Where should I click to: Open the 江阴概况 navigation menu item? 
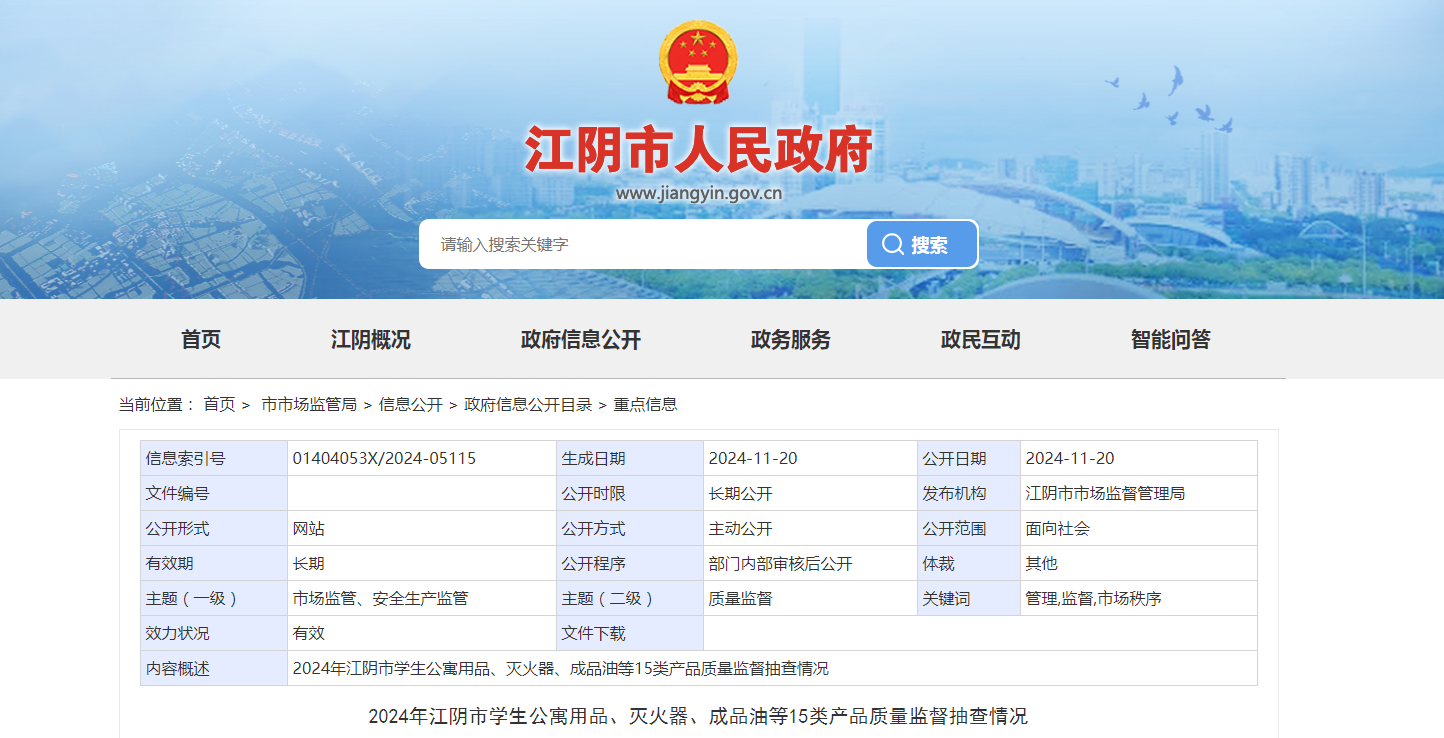coord(371,339)
